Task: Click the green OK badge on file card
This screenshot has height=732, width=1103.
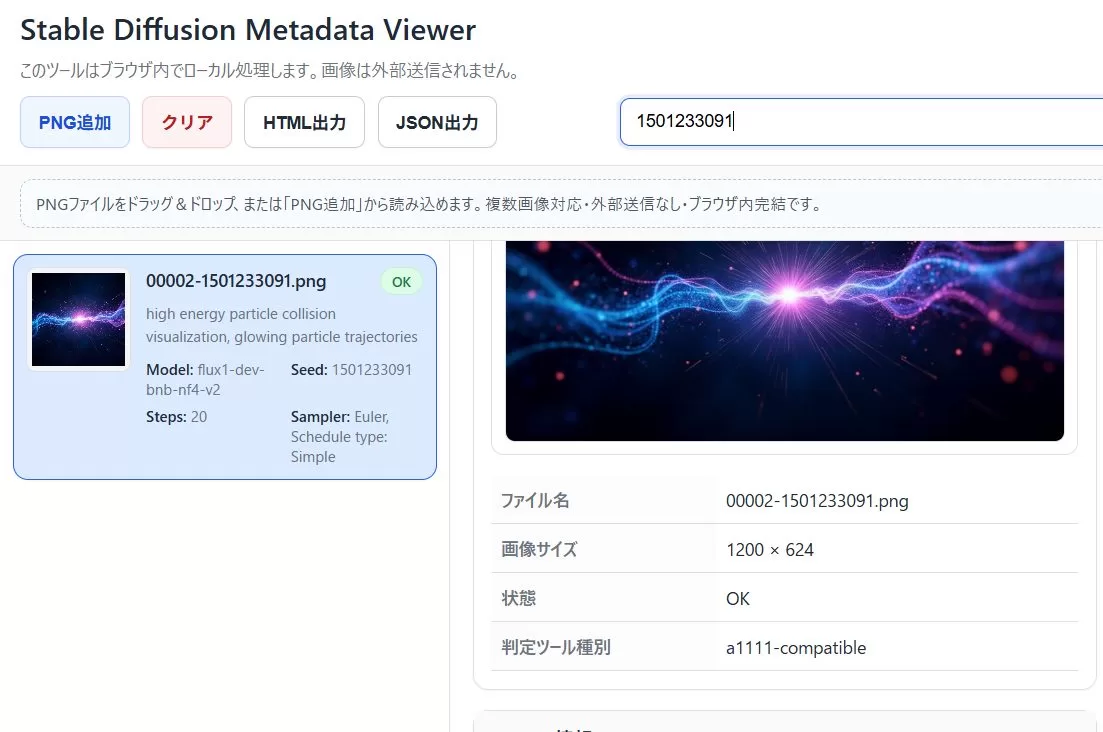Action: [401, 282]
